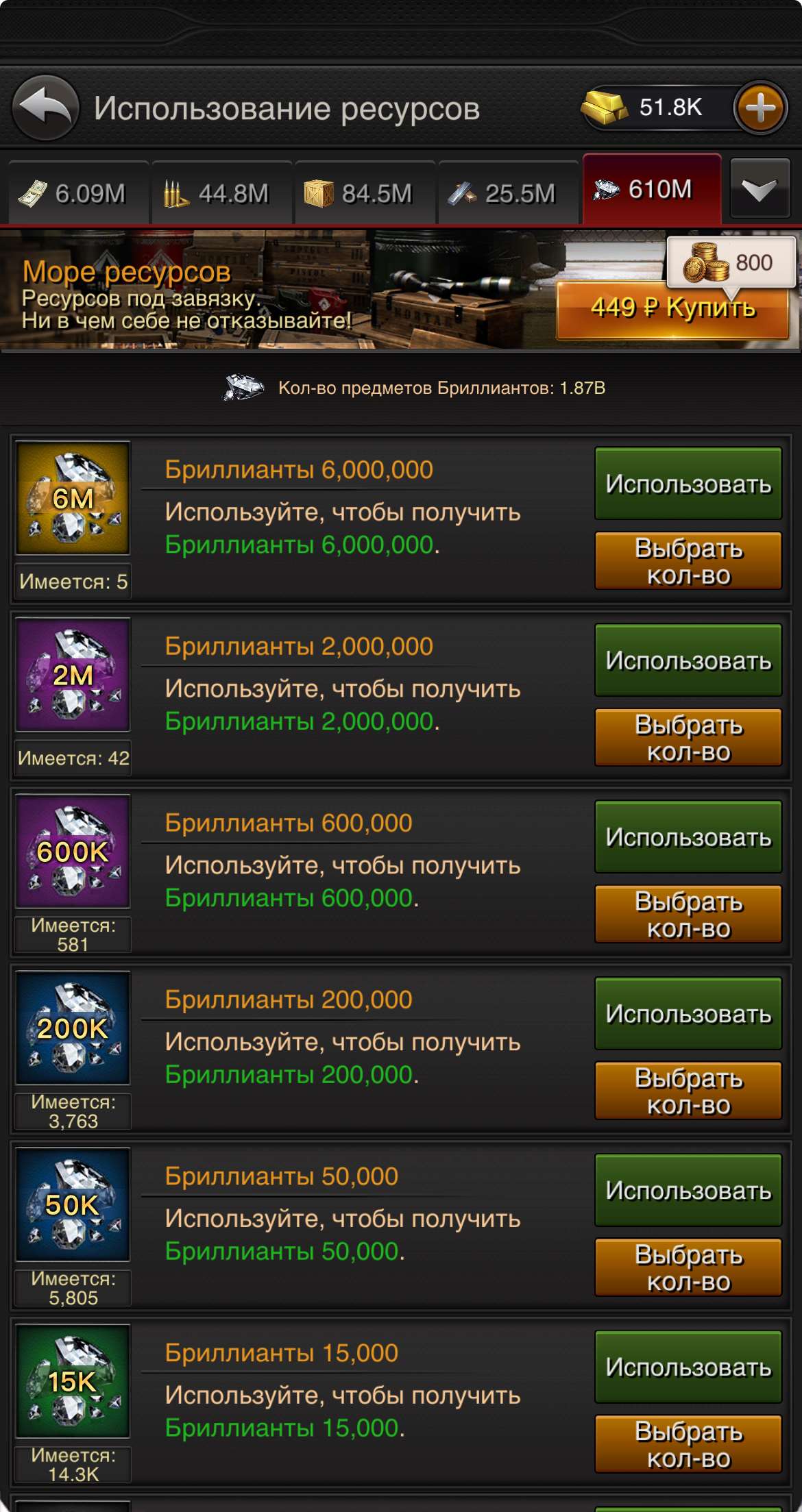
Task: Select the diamonds 610M tab
Action: 651,190
